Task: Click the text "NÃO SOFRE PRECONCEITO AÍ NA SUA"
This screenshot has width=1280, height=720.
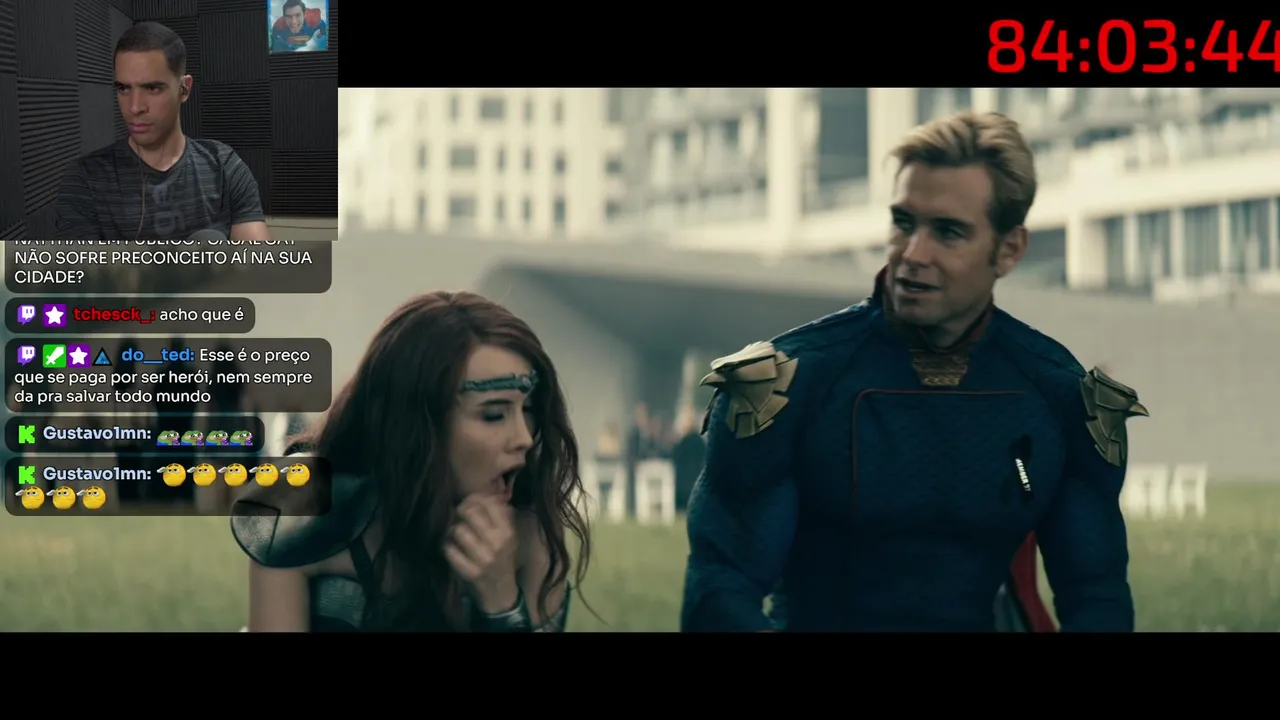Action: tap(164, 257)
